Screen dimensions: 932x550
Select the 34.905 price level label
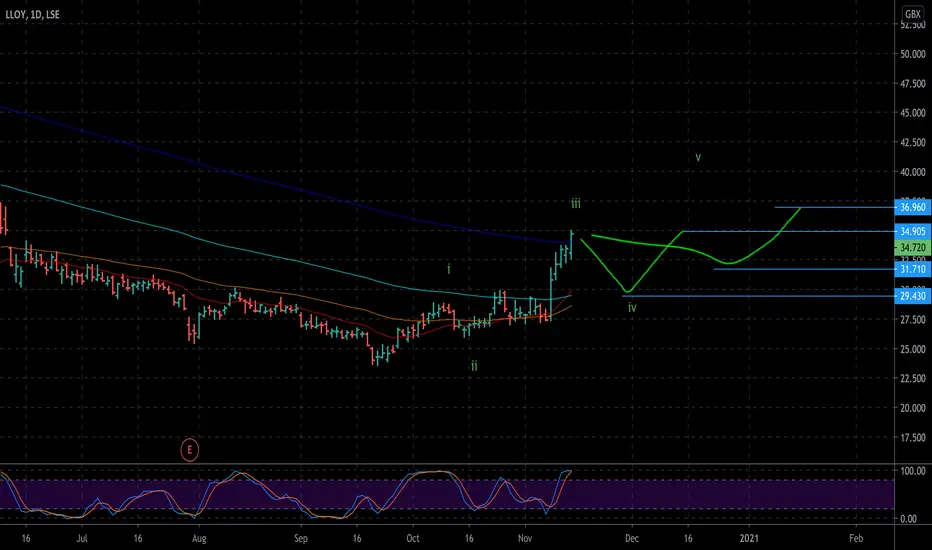tap(912, 231)
